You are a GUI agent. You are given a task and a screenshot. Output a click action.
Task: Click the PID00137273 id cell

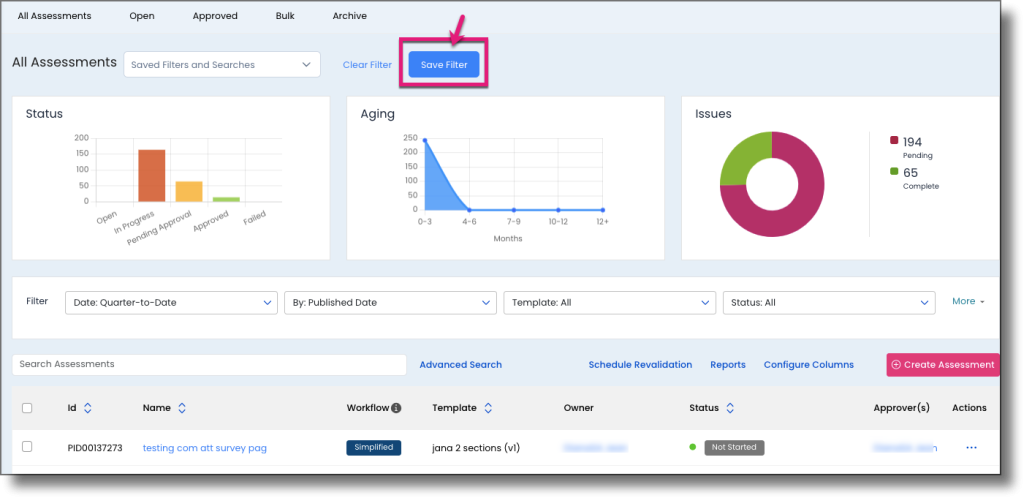click(95, 448)
